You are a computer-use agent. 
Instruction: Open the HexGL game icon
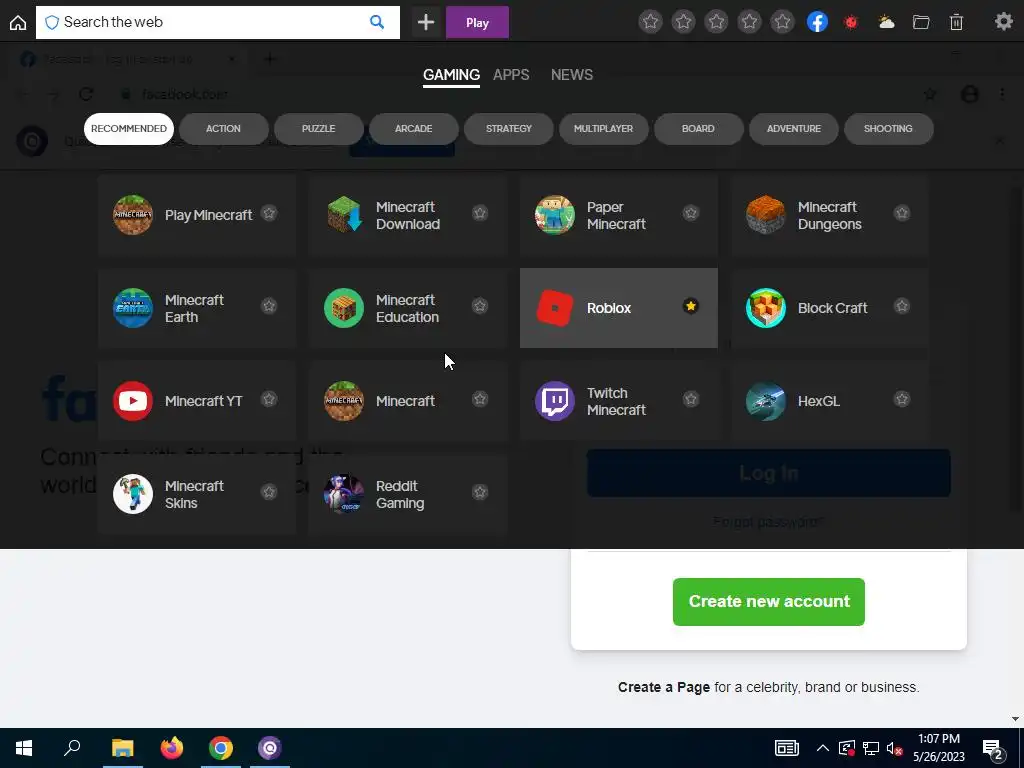point(765,401)
